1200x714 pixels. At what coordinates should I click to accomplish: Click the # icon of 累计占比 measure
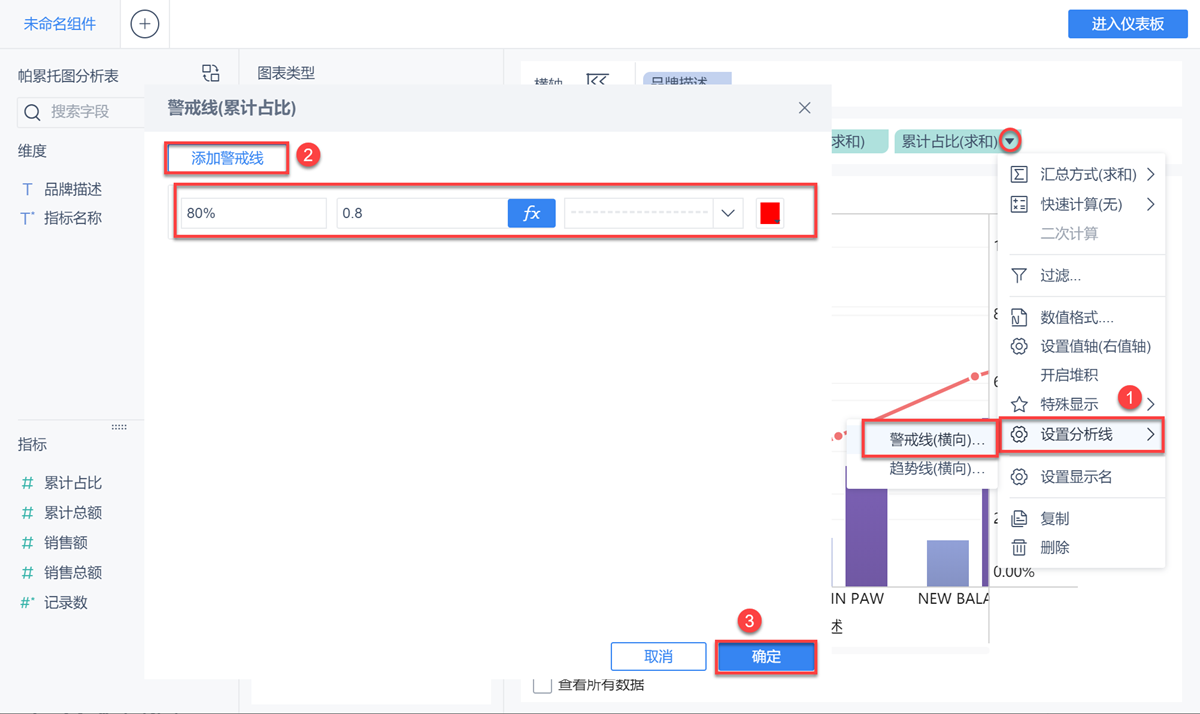(27, 483)
